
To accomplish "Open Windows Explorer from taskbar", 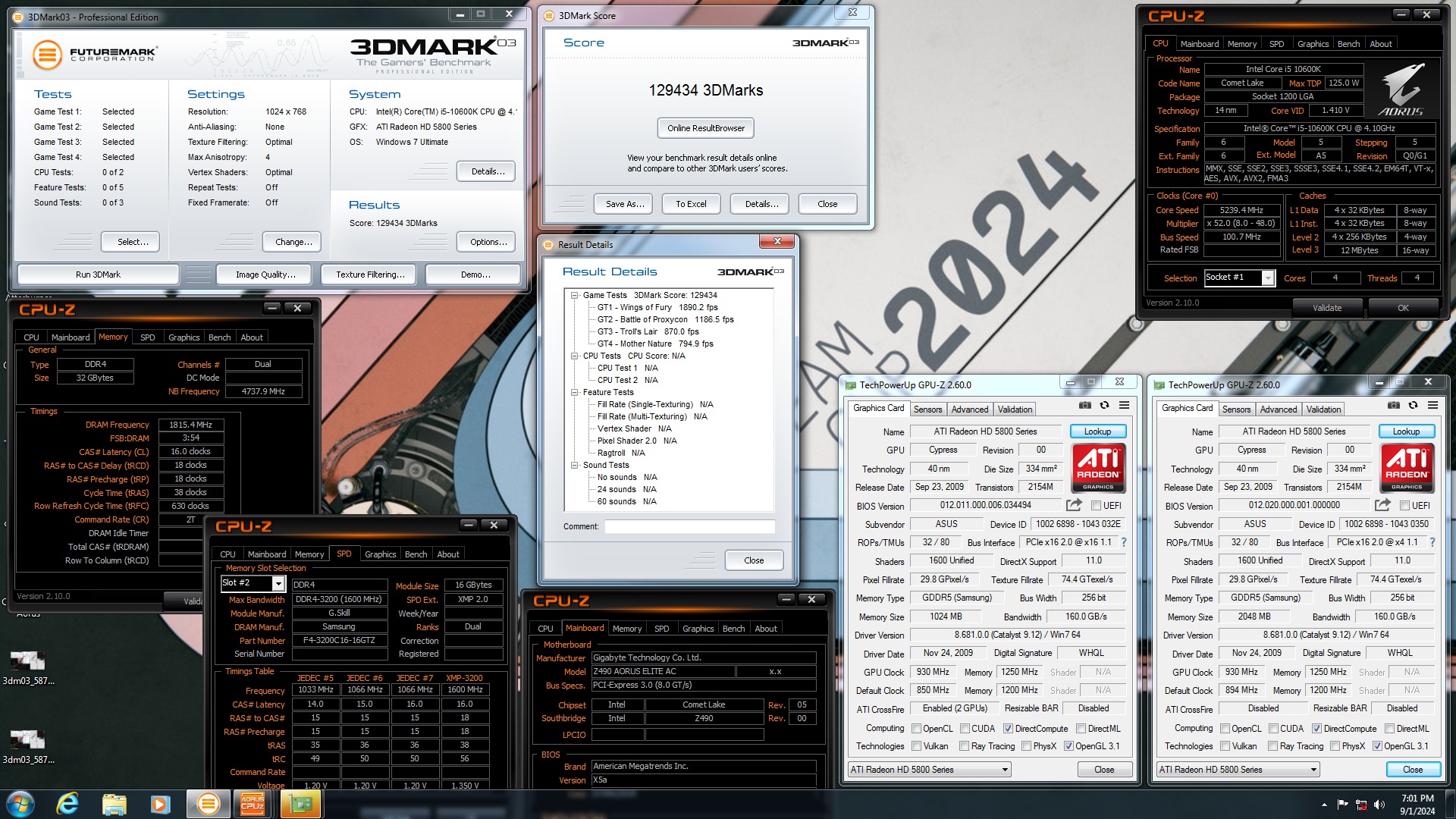I will 114,803.
